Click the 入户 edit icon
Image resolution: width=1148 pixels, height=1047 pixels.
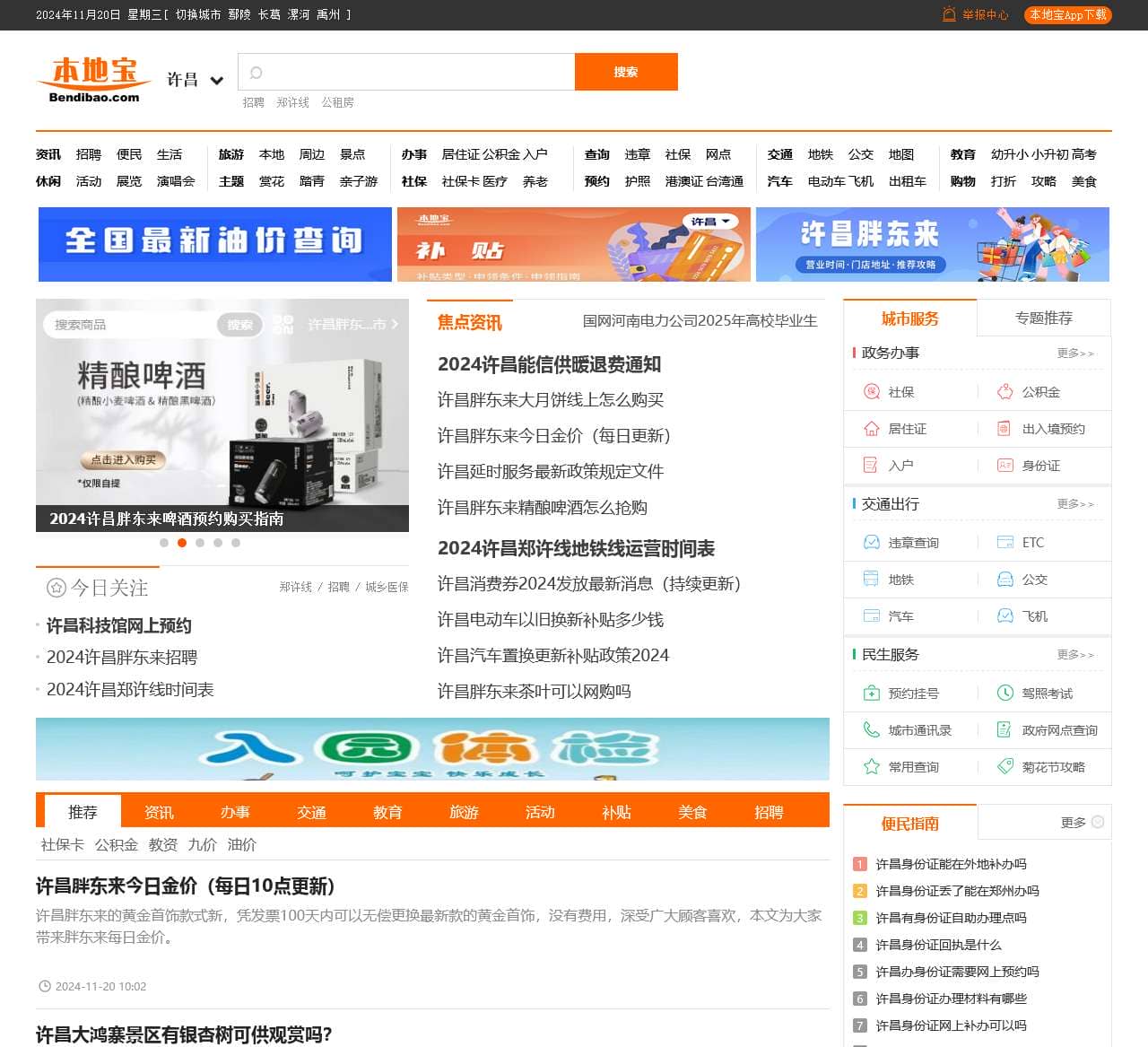(871, 466)
